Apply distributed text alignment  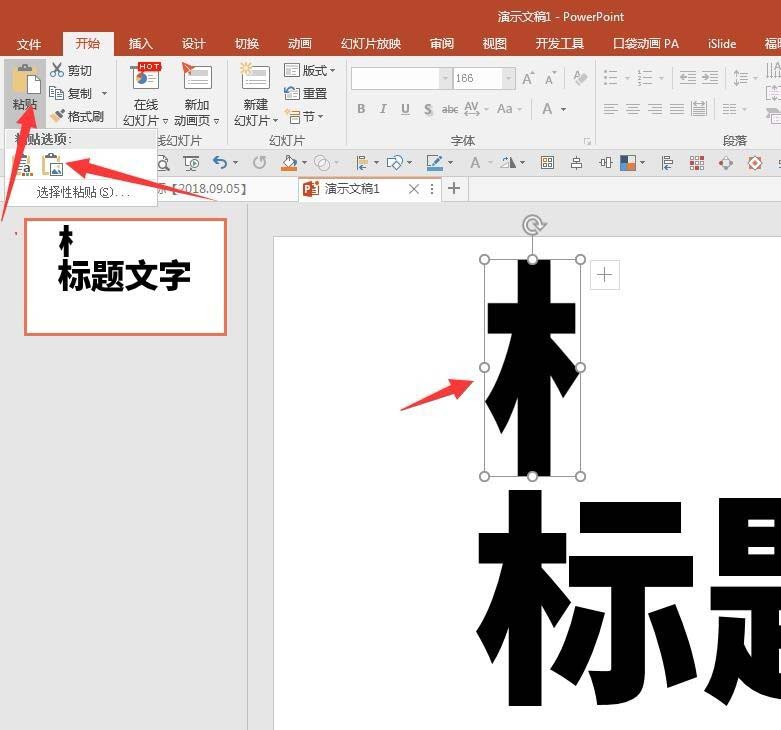point(699,109)
